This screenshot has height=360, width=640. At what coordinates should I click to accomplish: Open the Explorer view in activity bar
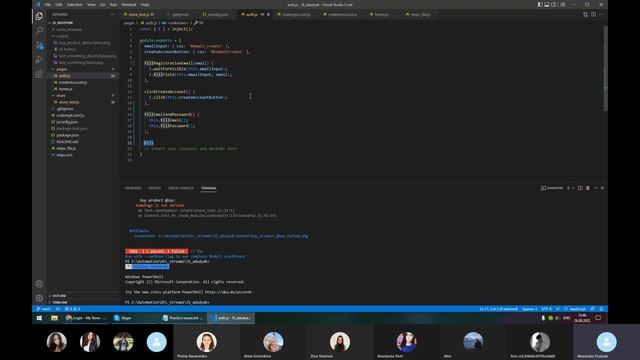39,16
